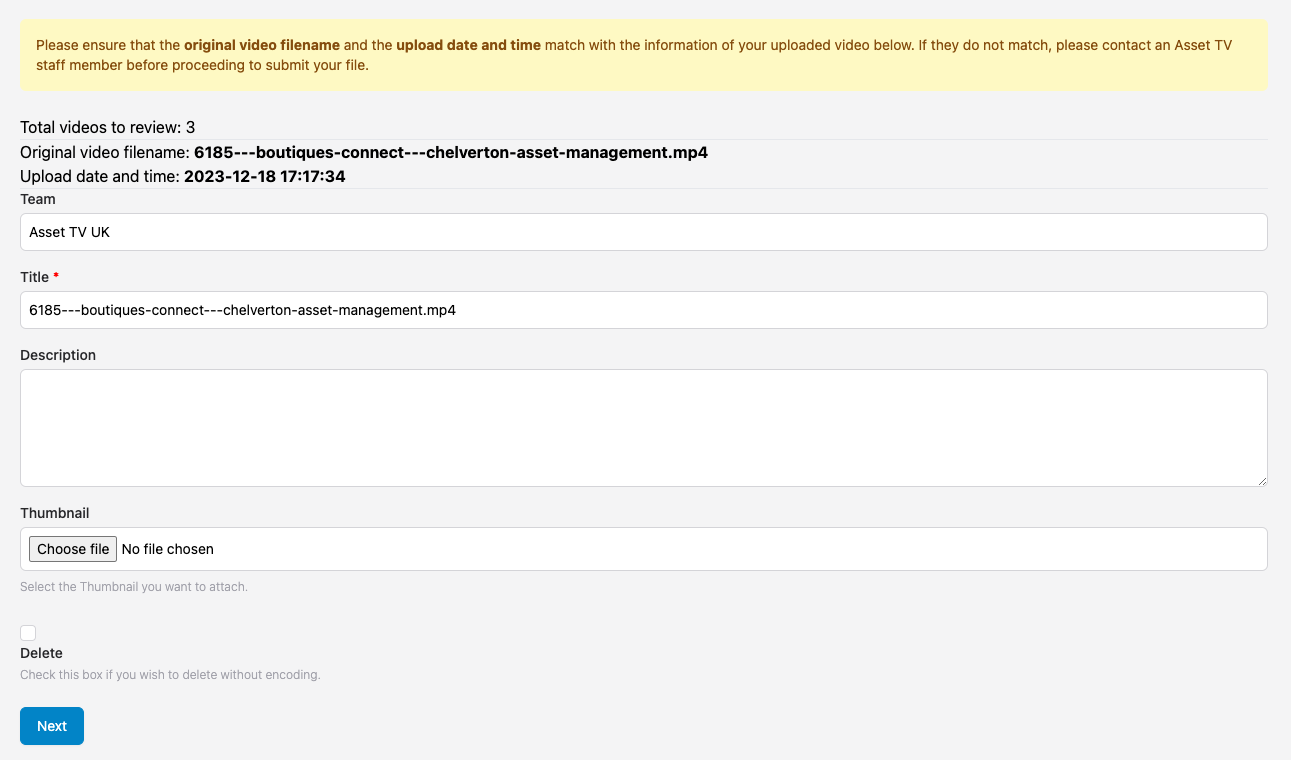This screenshot has height=760, width=1291.
Task: Click the Team field label
Action: click(38, 199)
